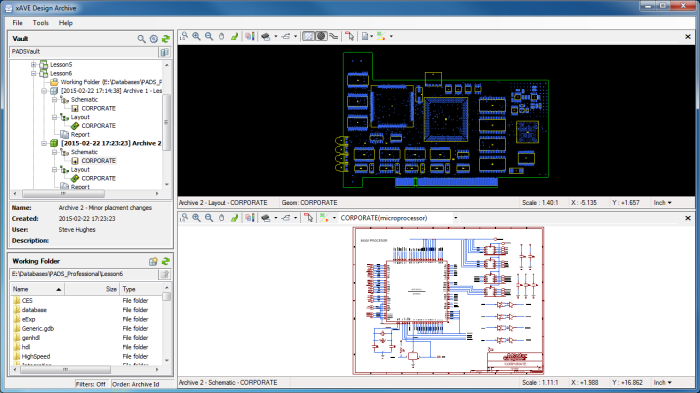Open the Tools menu

40,23
